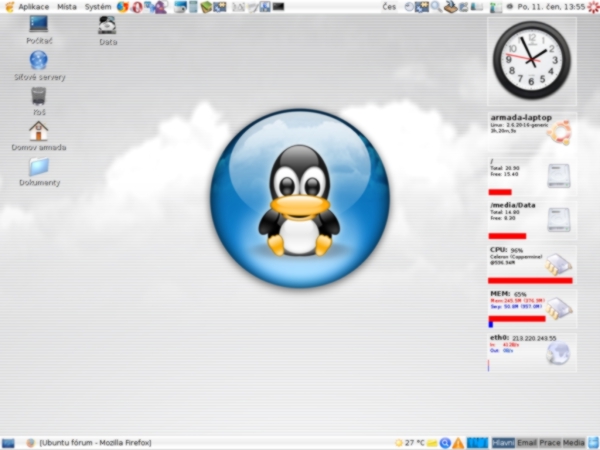This screenshot has height=450, width=600.
Task: Click the /media/Data disk icon
Action: coord(559,220)
